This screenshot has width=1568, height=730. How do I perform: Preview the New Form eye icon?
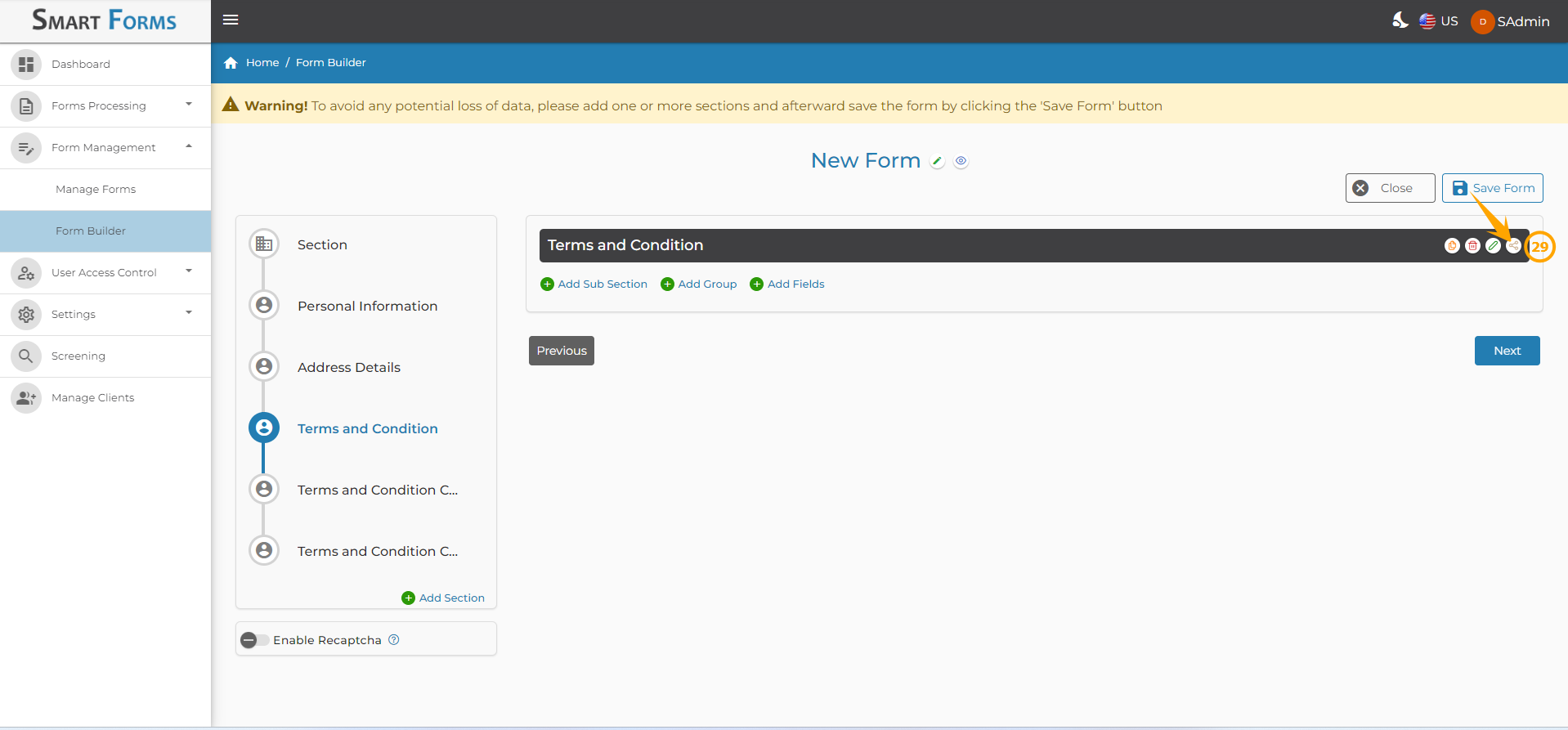point(961,161)
